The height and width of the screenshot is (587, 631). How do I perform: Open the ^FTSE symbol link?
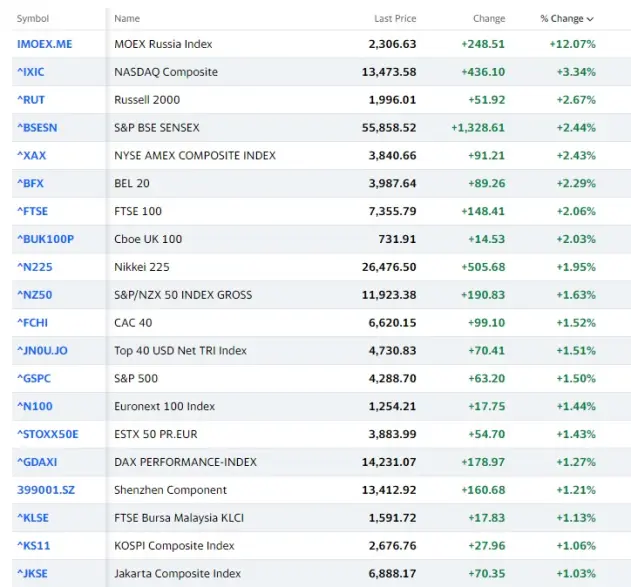(x=32, y=211)
